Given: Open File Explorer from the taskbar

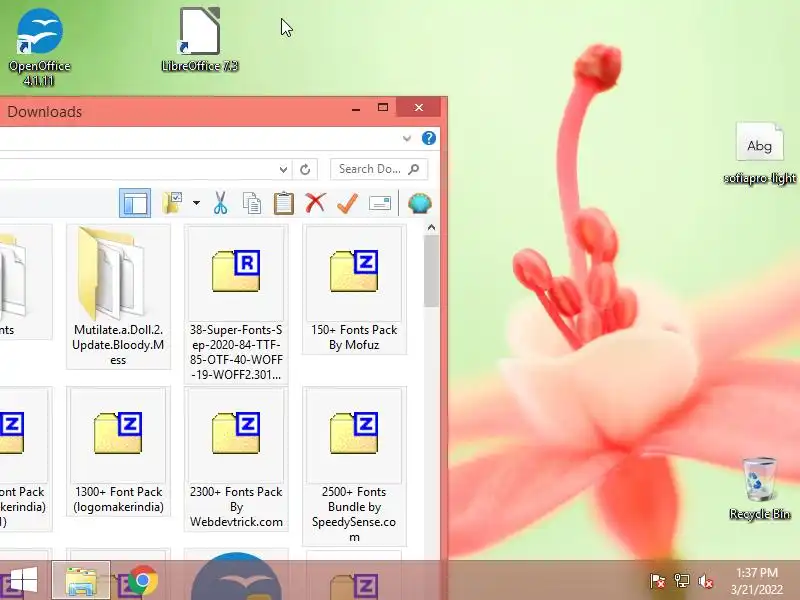Looking at the screenshot, I should click(81, 581).
